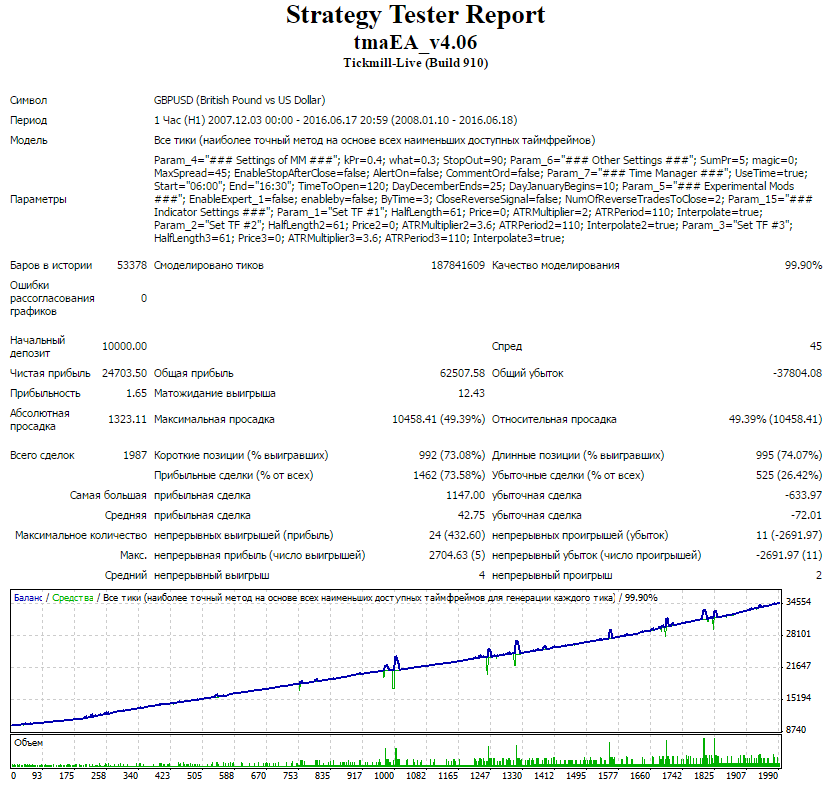Click the 'Короткие позиции (% выигравших)' label

(x=241, y=456)
